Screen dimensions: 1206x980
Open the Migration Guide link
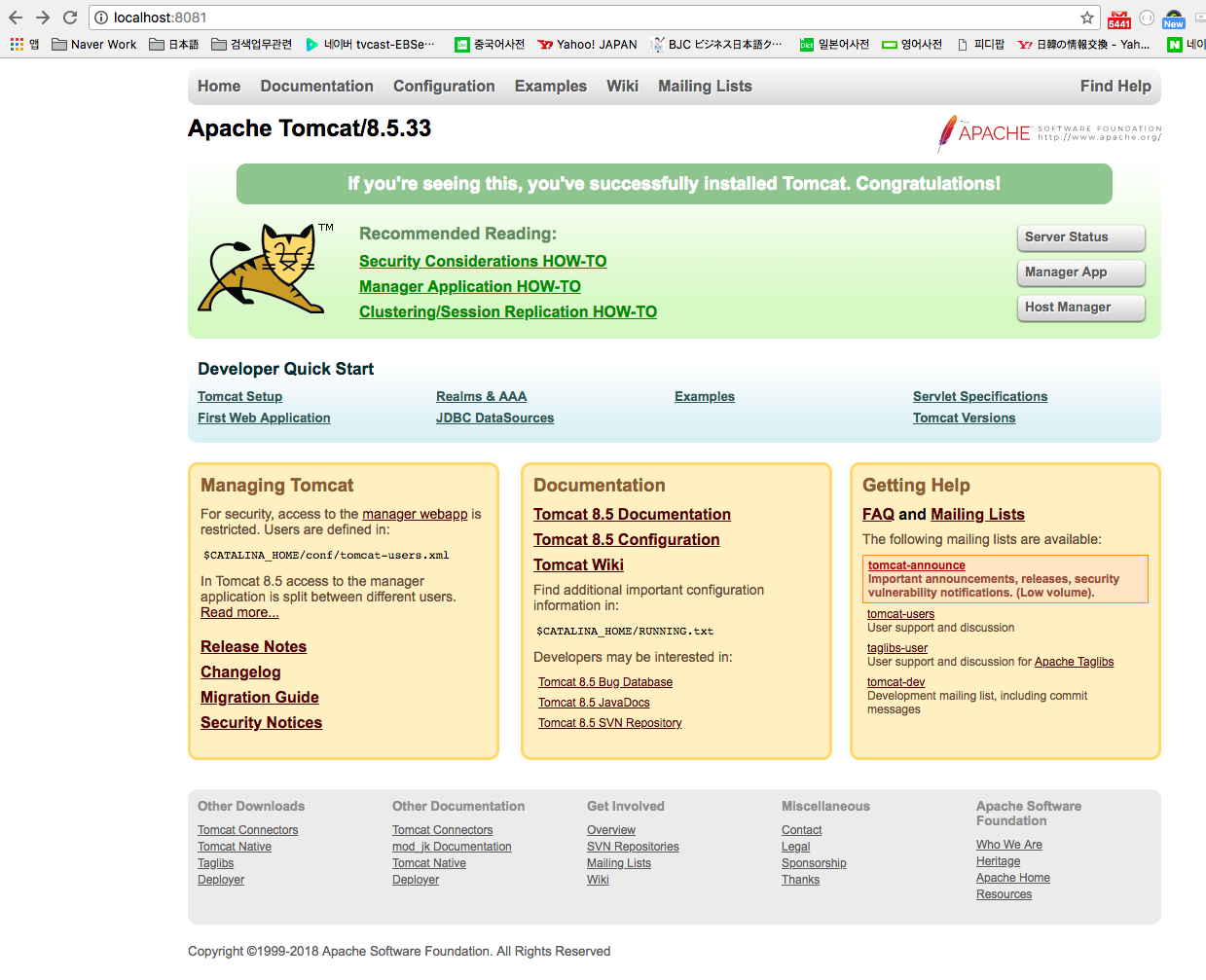260,697
